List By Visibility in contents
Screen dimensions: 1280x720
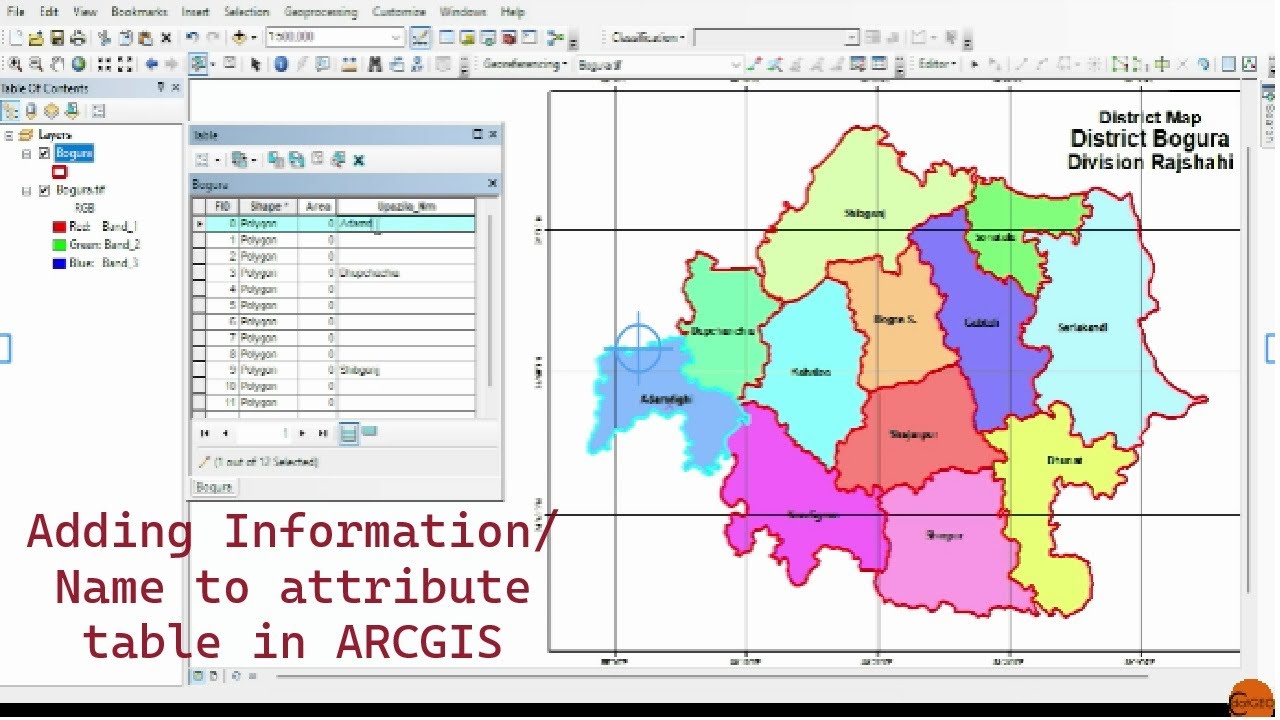point(52,111)
